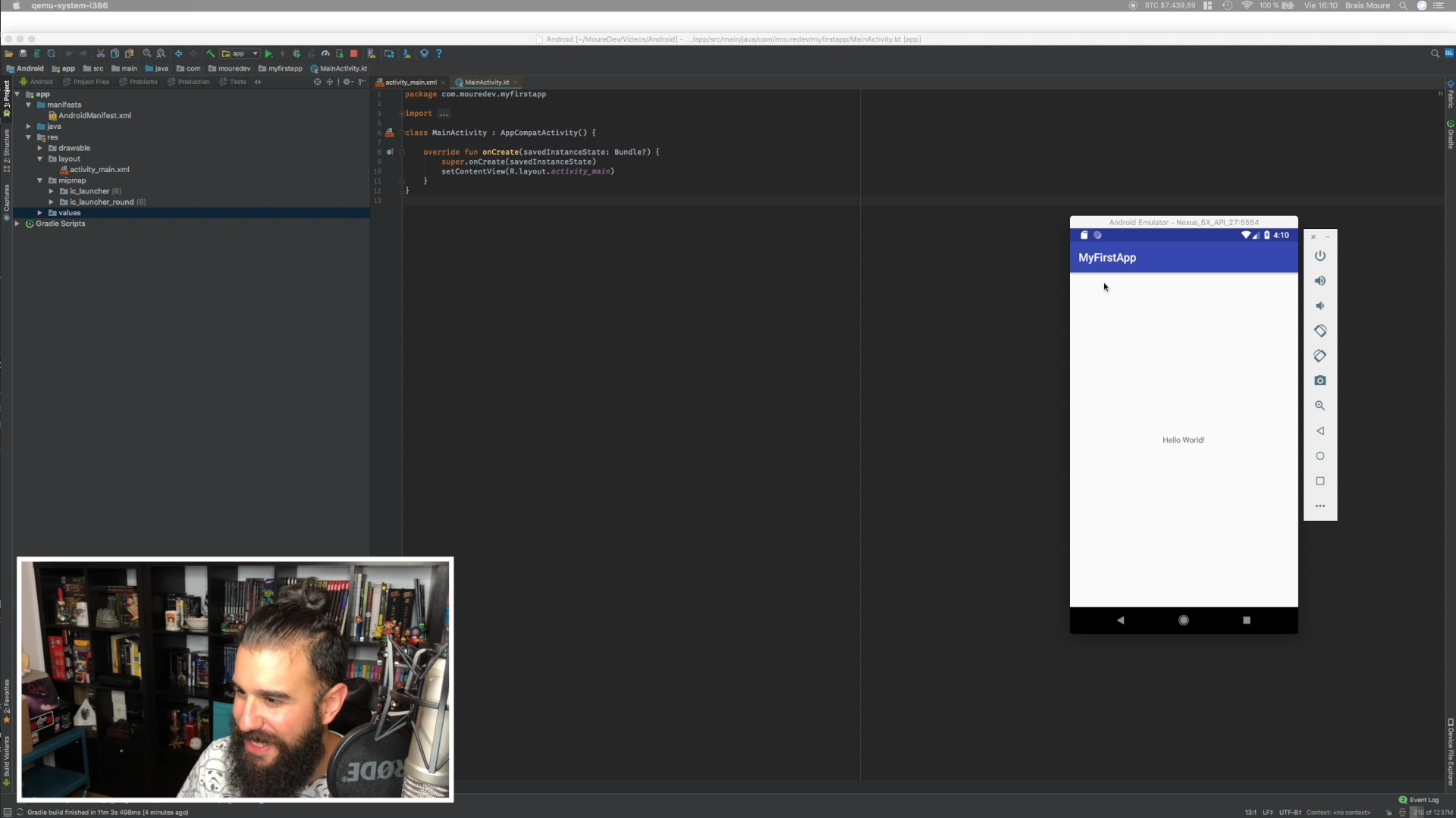Expand the java folder
Image resolution: width=1456 pixels, height=818 pixels.
coord(28,127)
